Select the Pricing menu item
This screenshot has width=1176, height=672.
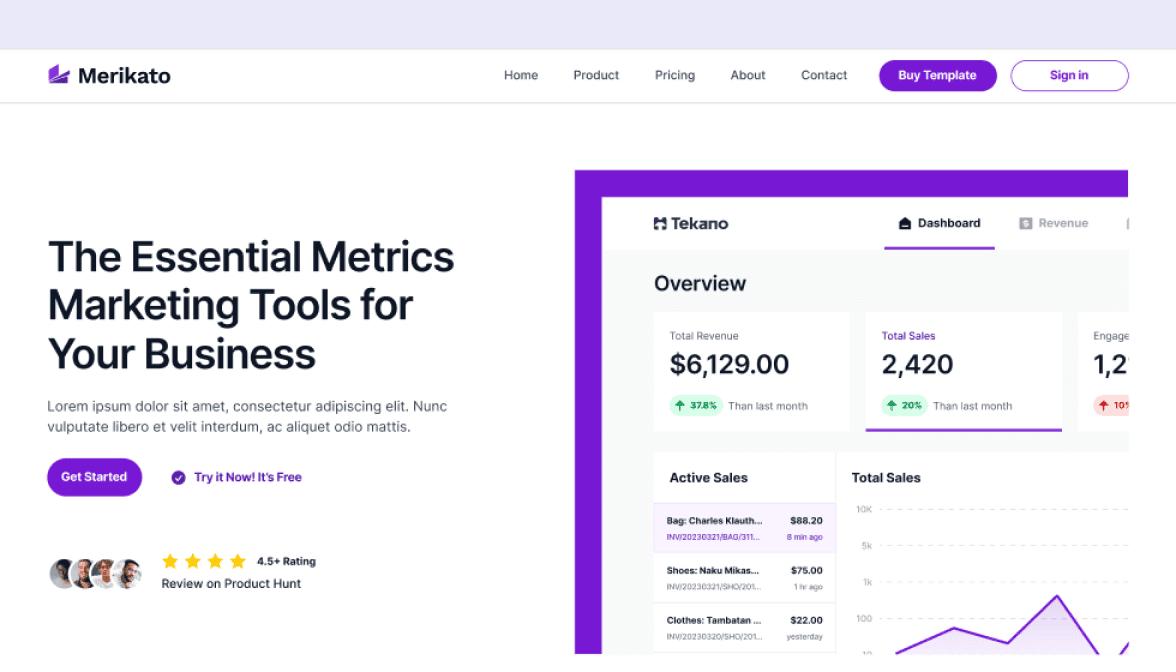click(x=674, y=75)
